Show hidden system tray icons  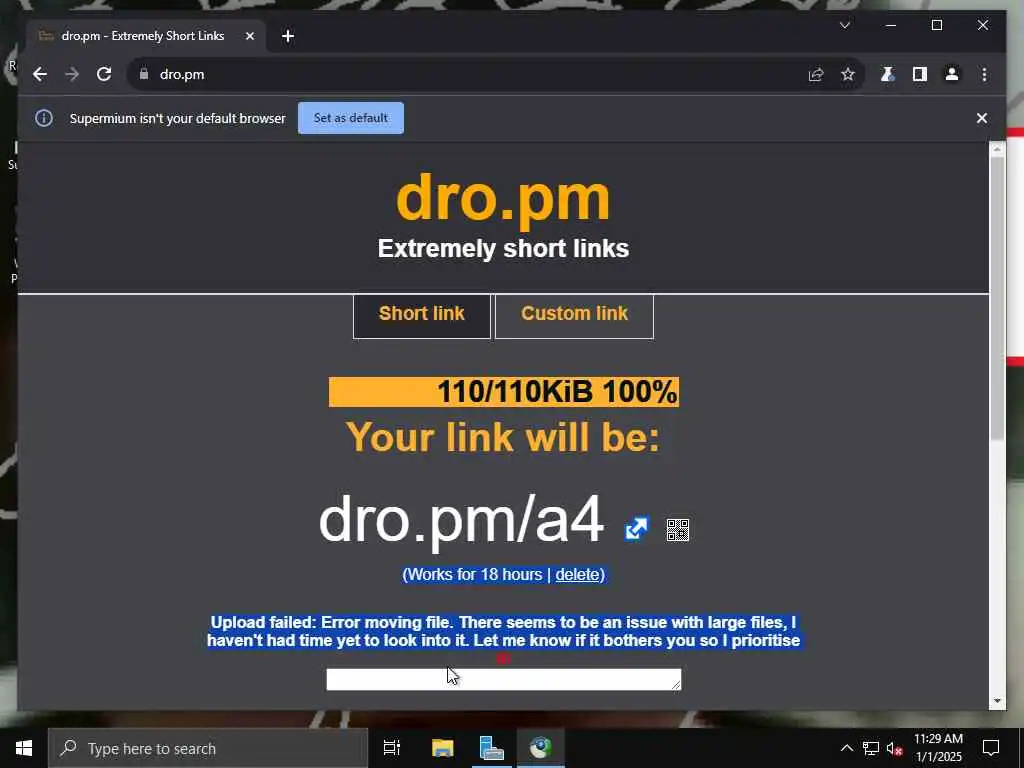[x=846, y=748]
